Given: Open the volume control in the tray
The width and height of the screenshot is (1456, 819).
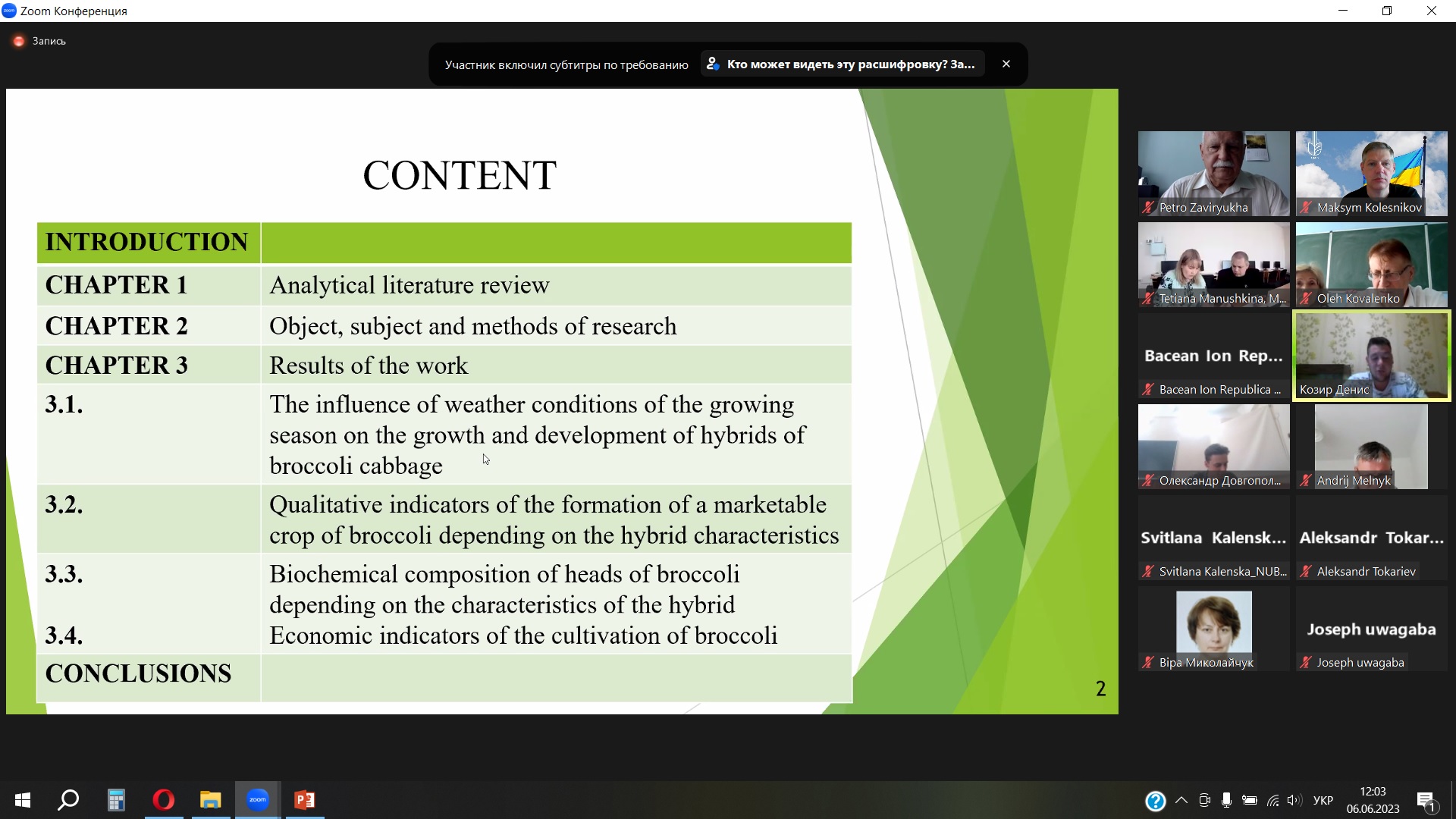Looking at the screenshot, I should click(x=1294, y=801).
